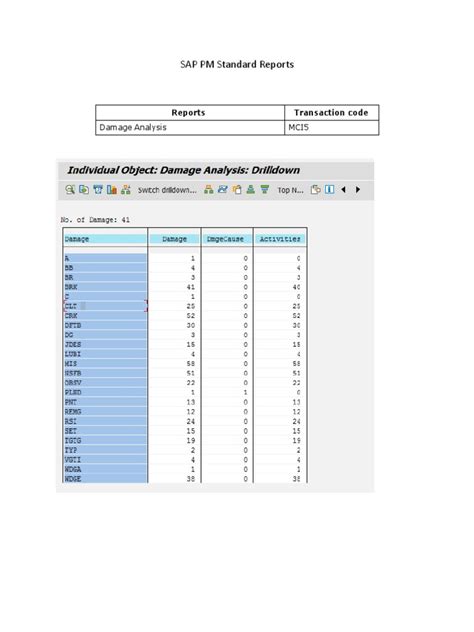Image resolution: width=474 pixels, height=632 pixels.
Task: Select the TGTG damage code row
Action: click(105, 441)
